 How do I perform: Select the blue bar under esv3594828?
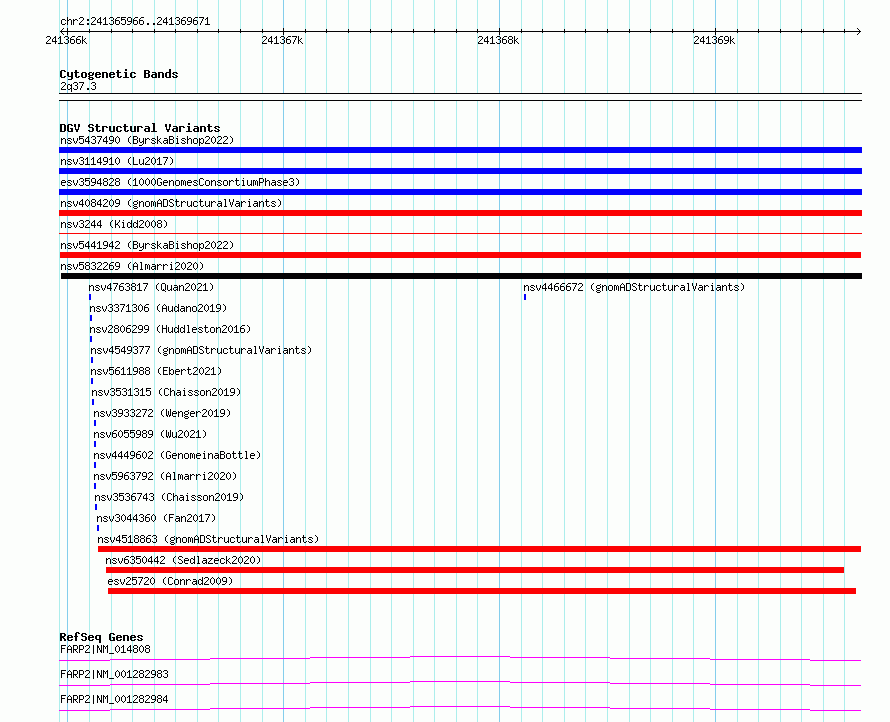coord(460,192)
